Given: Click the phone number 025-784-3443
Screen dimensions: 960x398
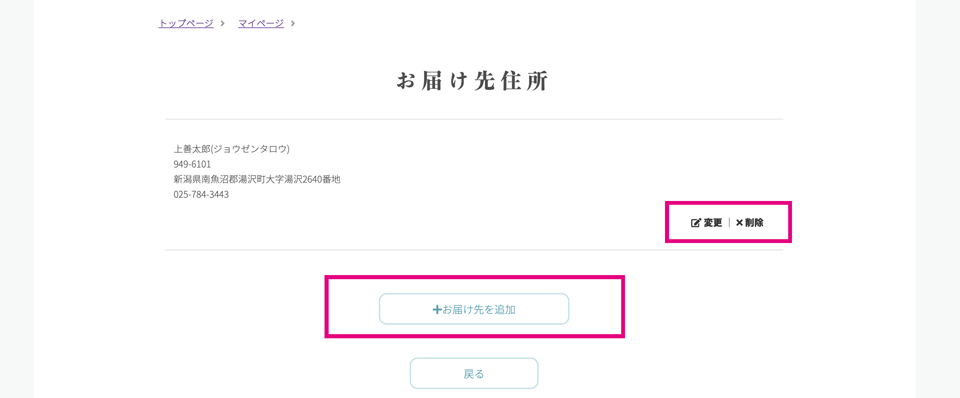Looking at the screenshot, I should (x=201, y=195).
